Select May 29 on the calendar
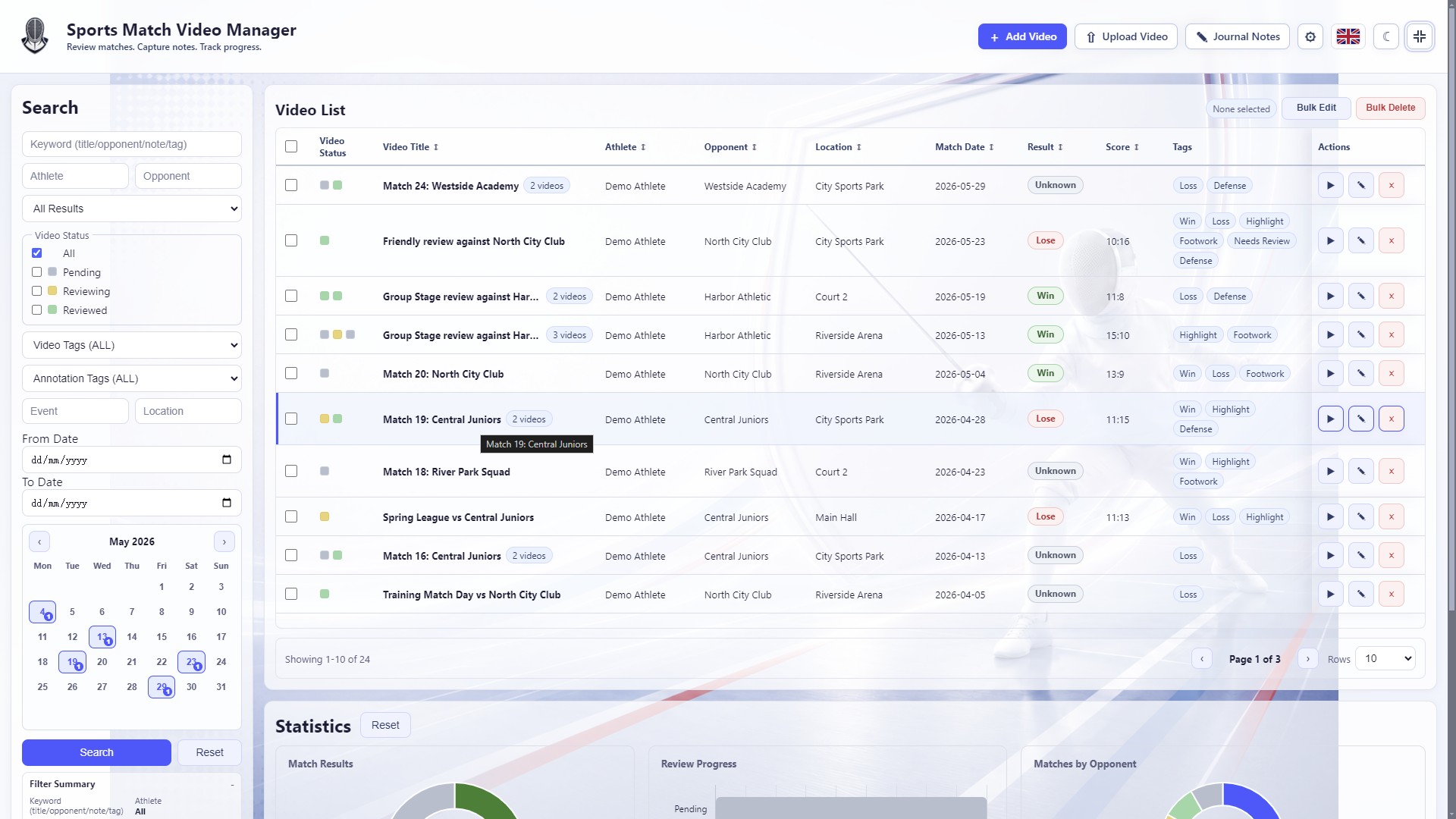The height and width of the screenshot is (819, 1456). [x=162, y=687]
